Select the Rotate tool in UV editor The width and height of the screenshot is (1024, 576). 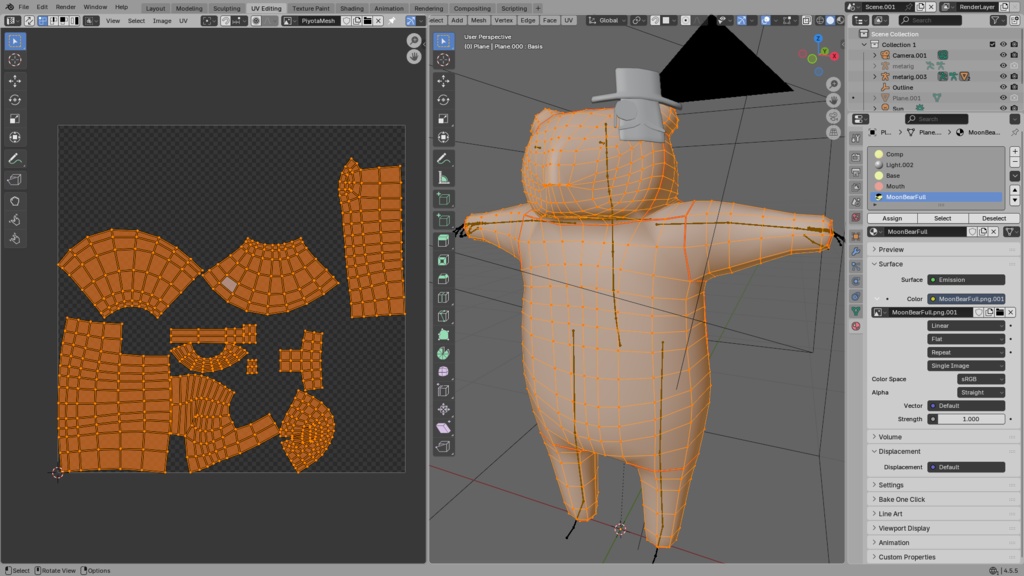(x=15, y=100)
